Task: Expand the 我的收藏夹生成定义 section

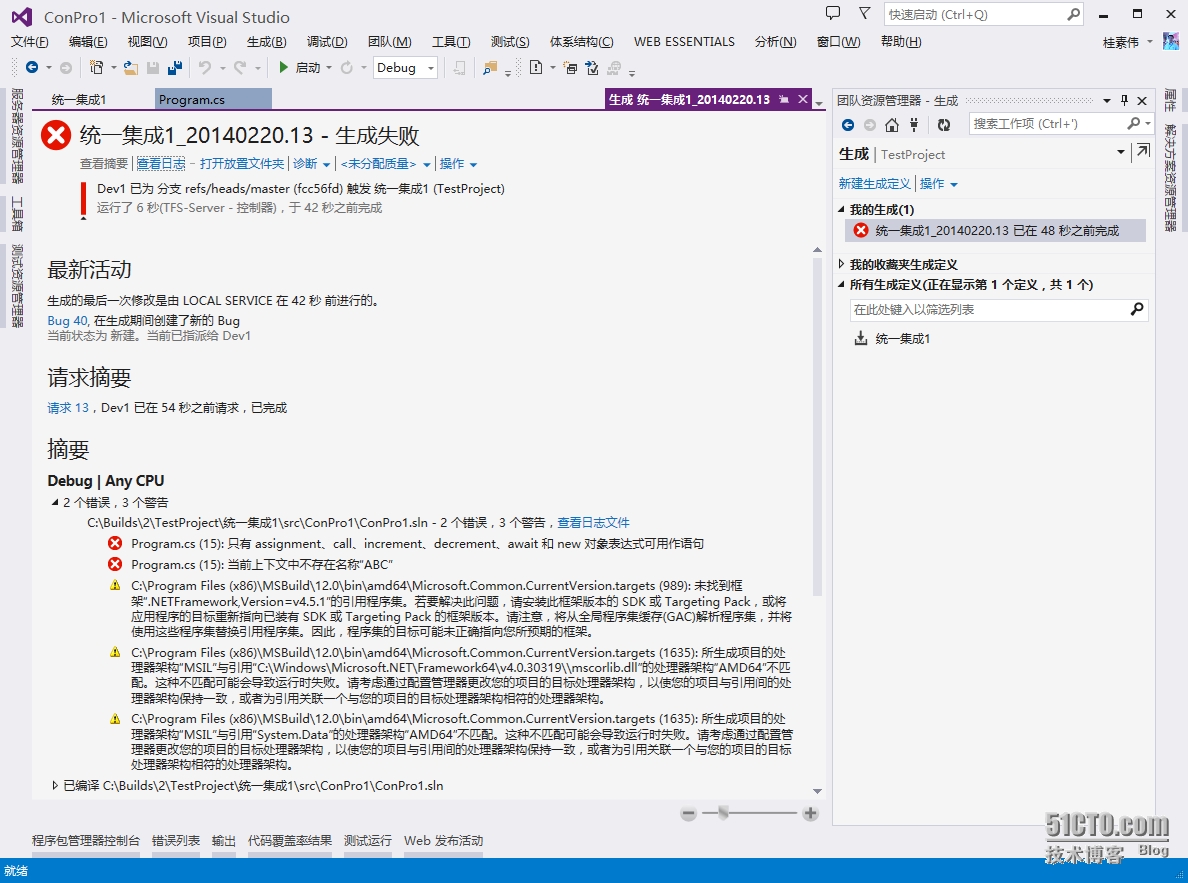Action: coord(841,265)
